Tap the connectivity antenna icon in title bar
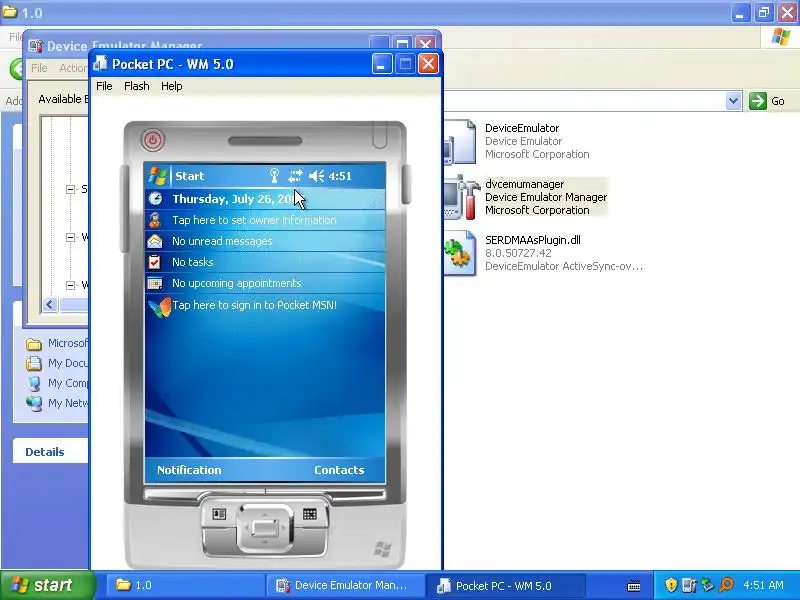The height and width of the screenshot is (600, 800). tap(274, 176)
